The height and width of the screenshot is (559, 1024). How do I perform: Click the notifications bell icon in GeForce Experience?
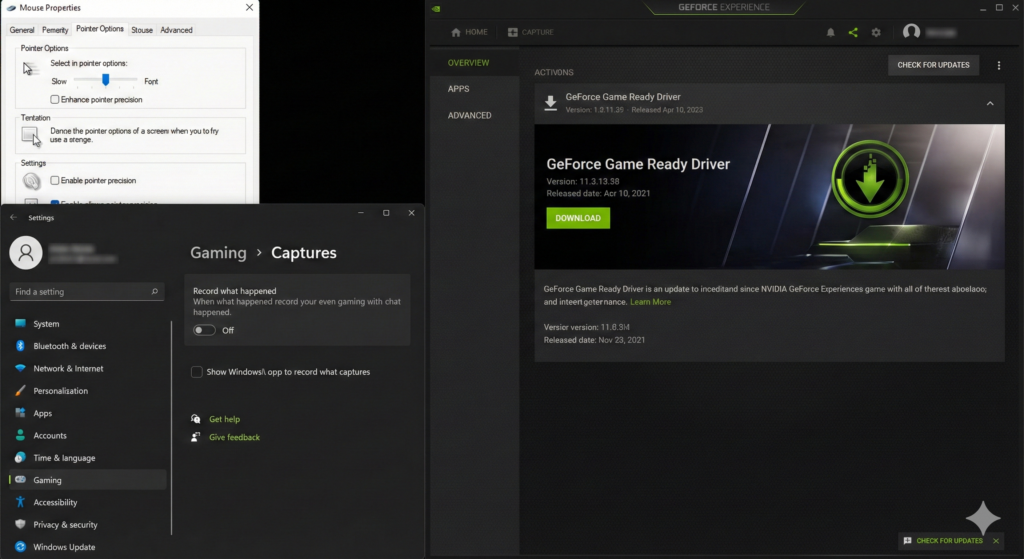[x=830, y=32]
